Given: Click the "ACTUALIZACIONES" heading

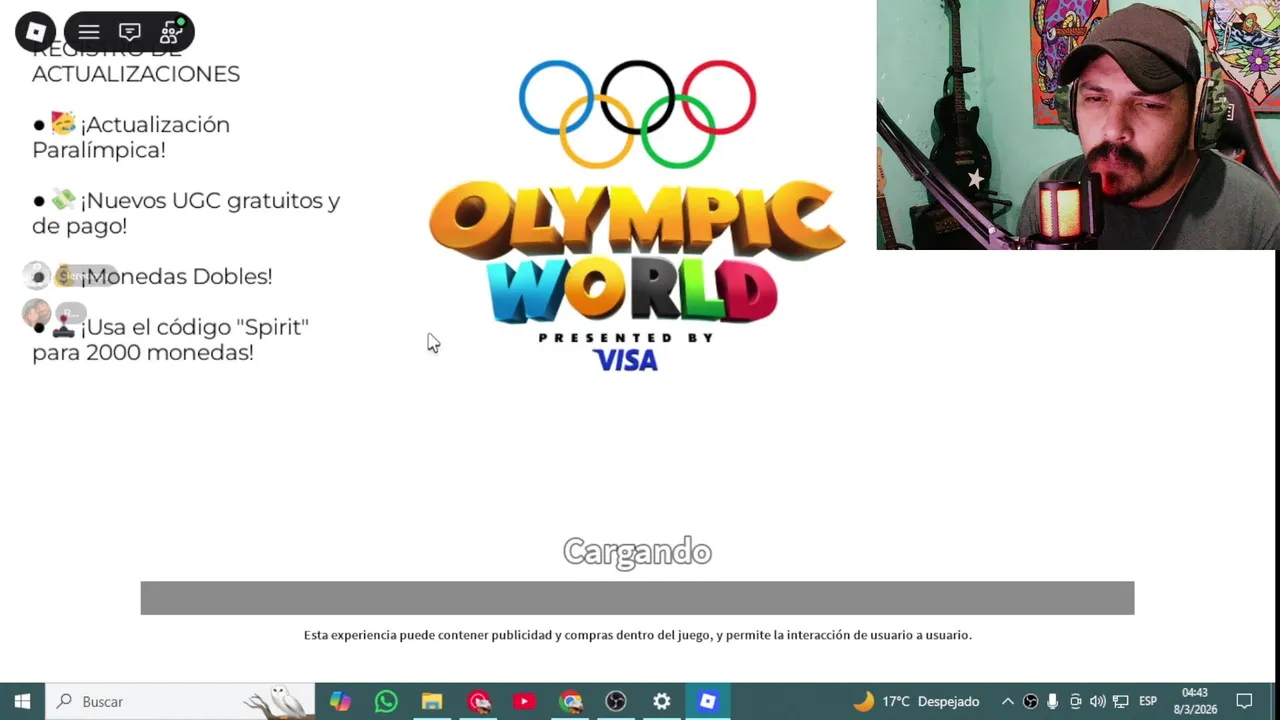Looking at the screenshot, I should (136, 74).
